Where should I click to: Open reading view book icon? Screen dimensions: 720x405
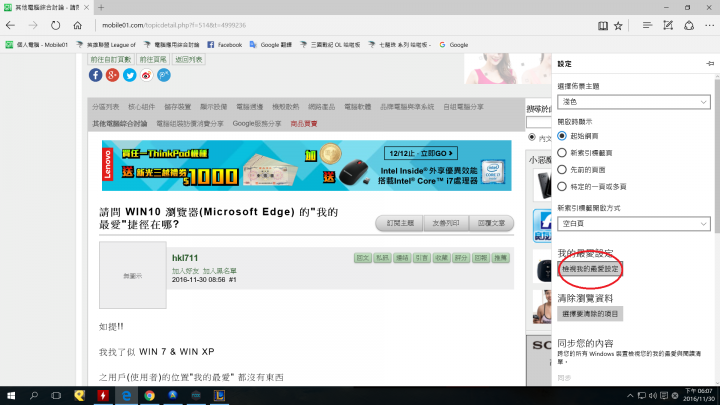[x=602, y=26]
